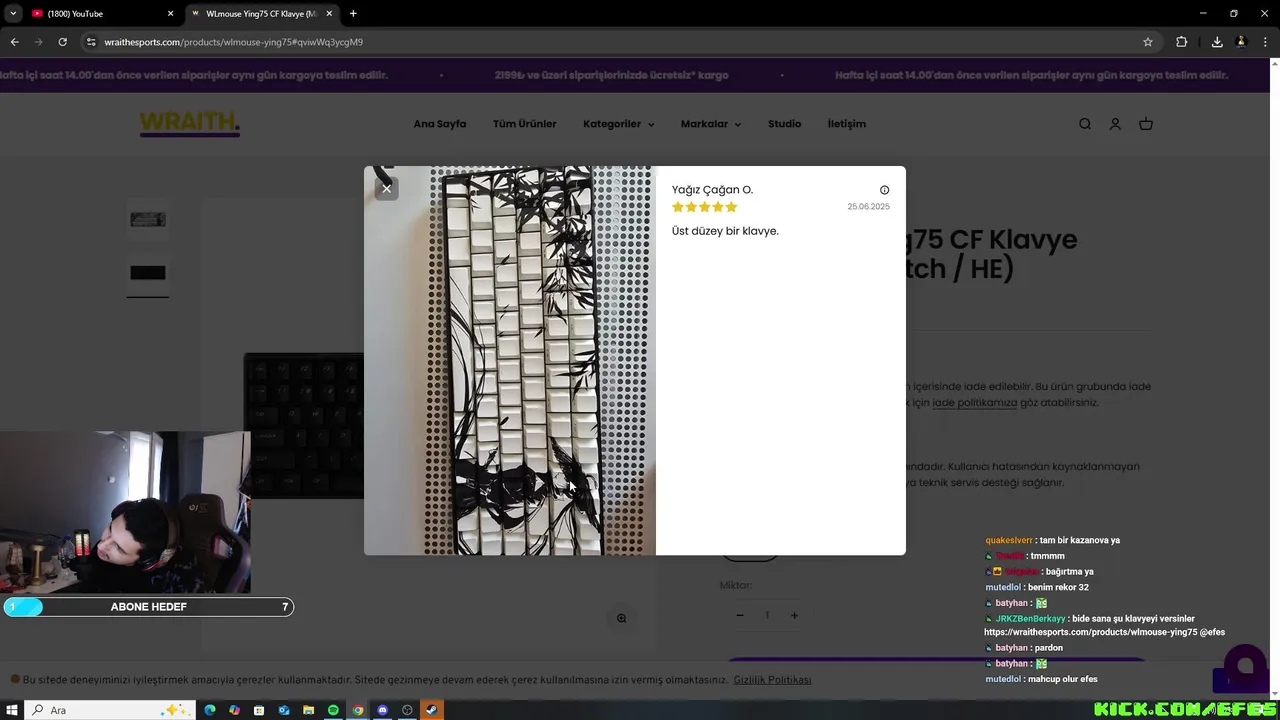Click the Abone Hedef progress bar
Viewport: 1280px width, 720px height.
(x=148, y=607)
